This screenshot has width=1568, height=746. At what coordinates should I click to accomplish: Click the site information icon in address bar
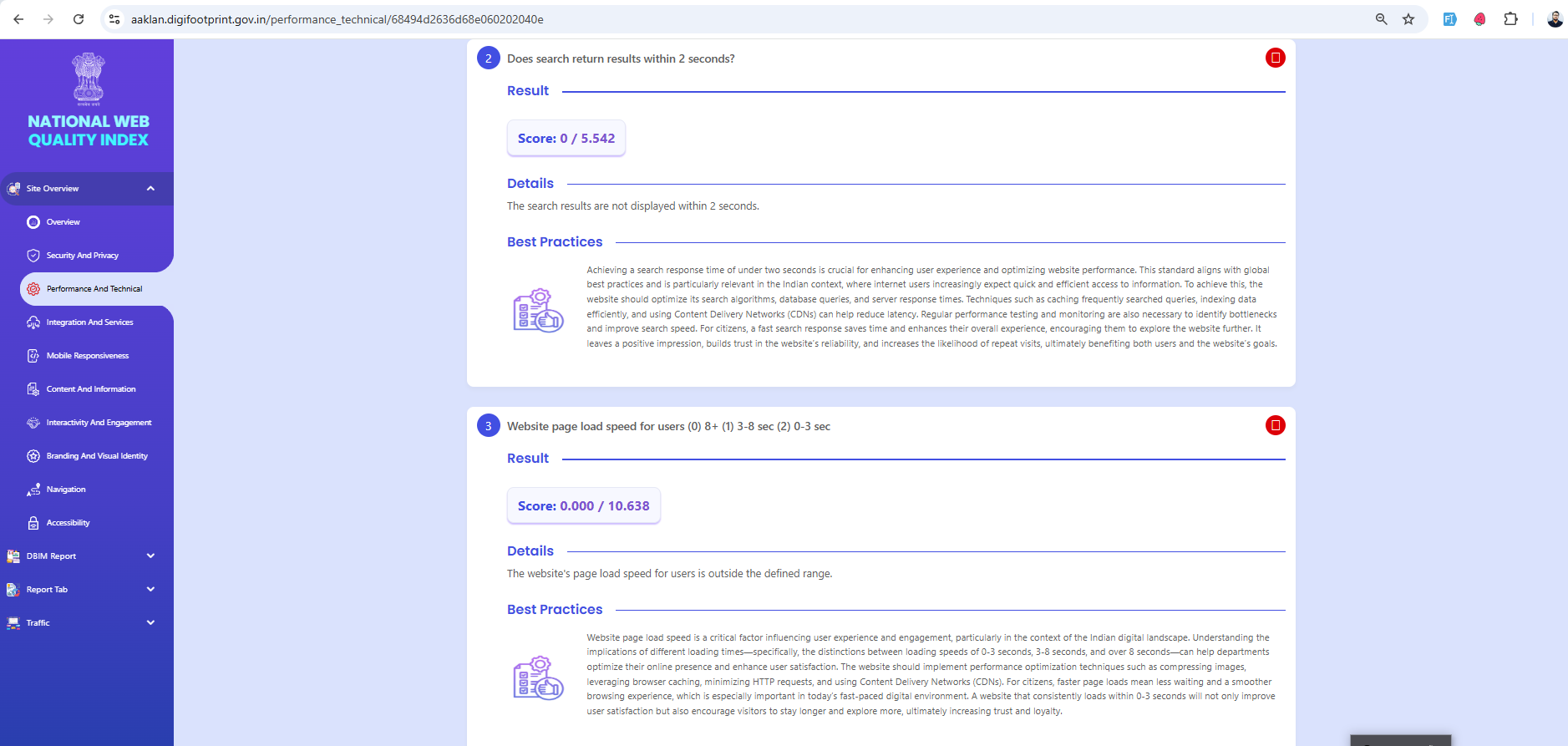click(x=115, y=19)
